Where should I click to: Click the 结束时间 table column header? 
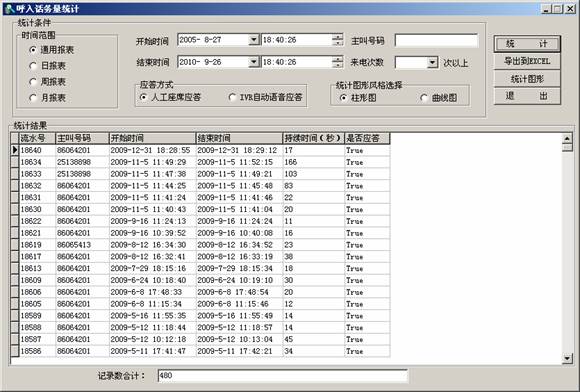point(239,138)
